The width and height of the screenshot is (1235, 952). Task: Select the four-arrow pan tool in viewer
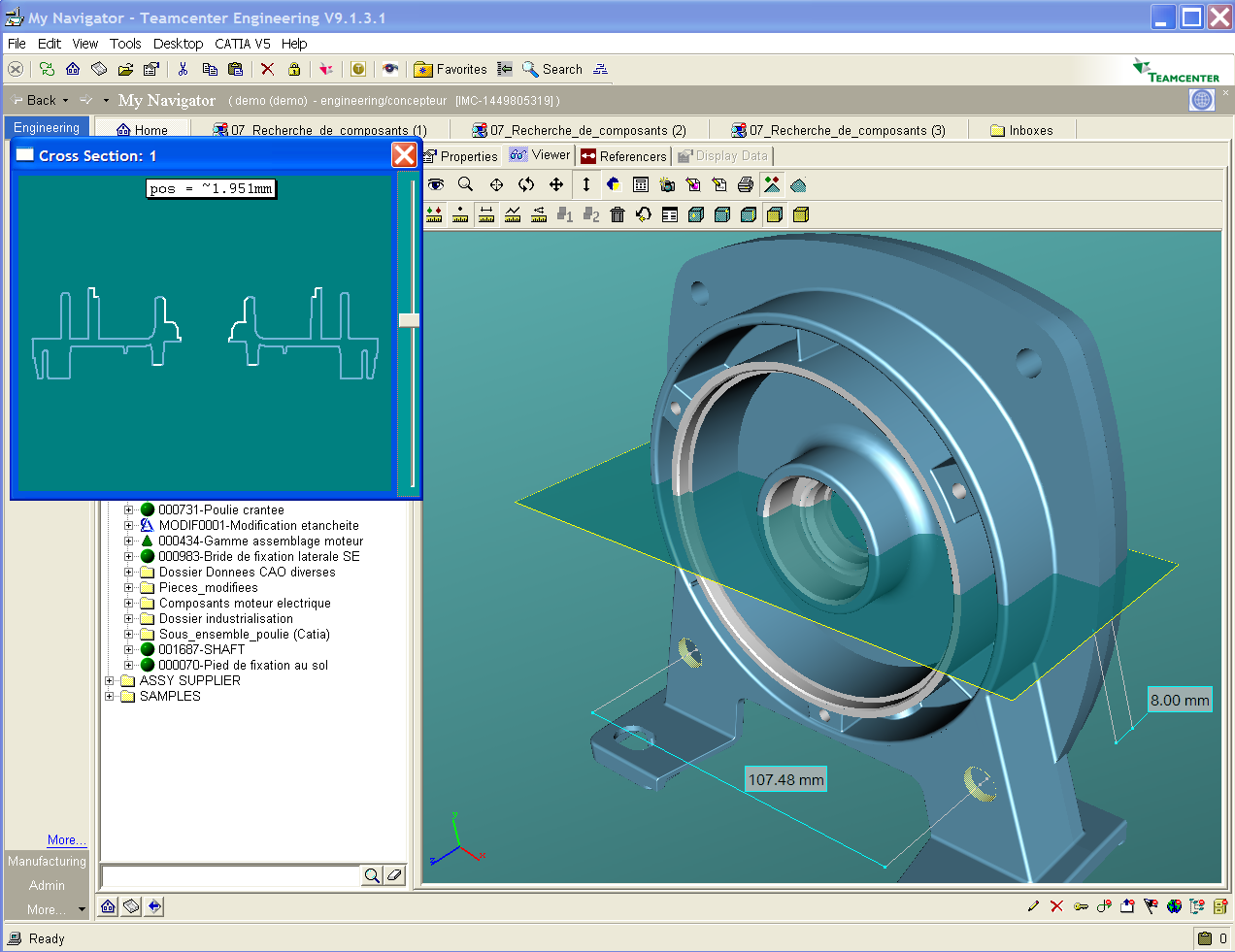(x=556, y=184)
